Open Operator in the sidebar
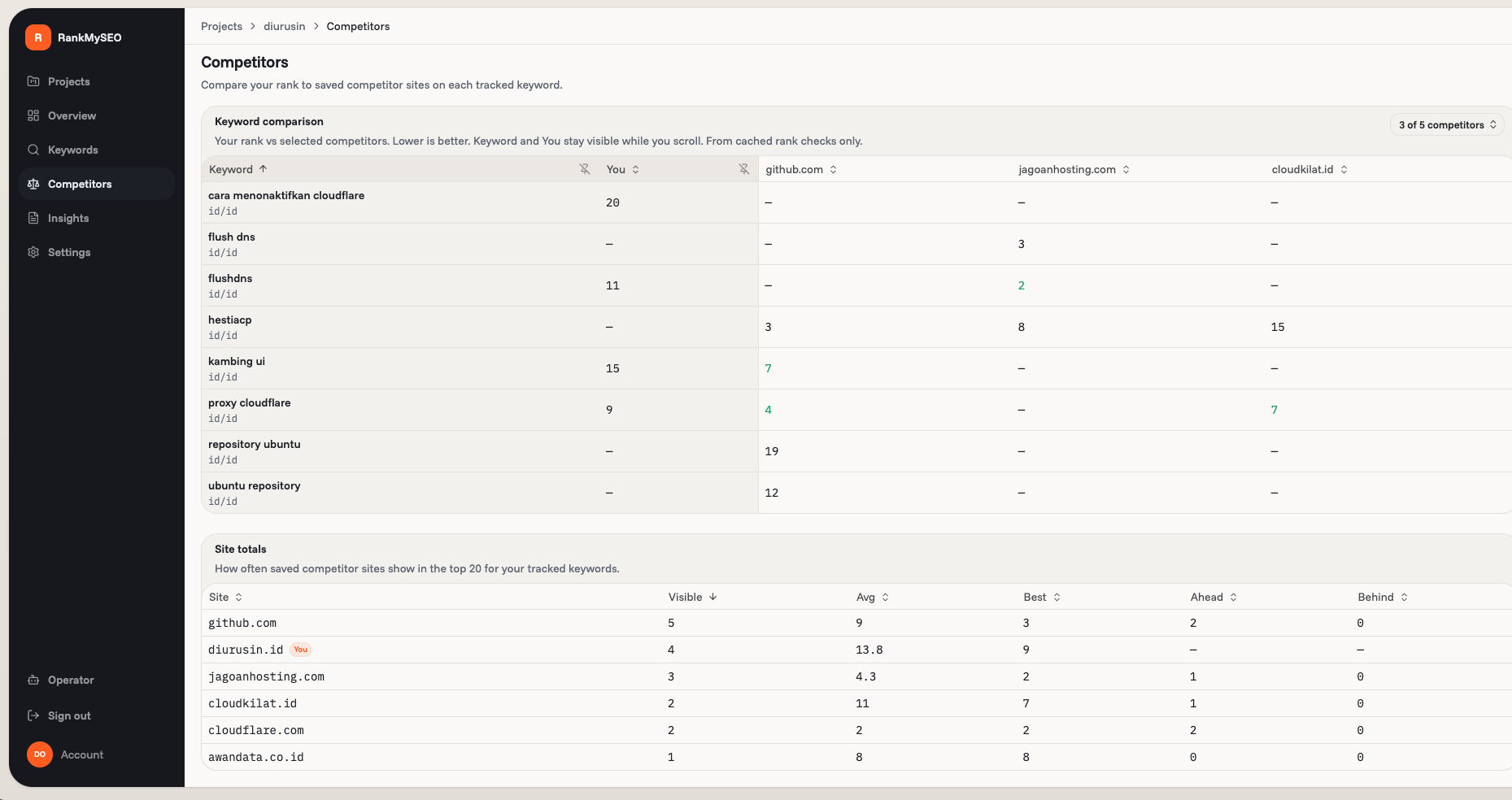 click(97, 680)
